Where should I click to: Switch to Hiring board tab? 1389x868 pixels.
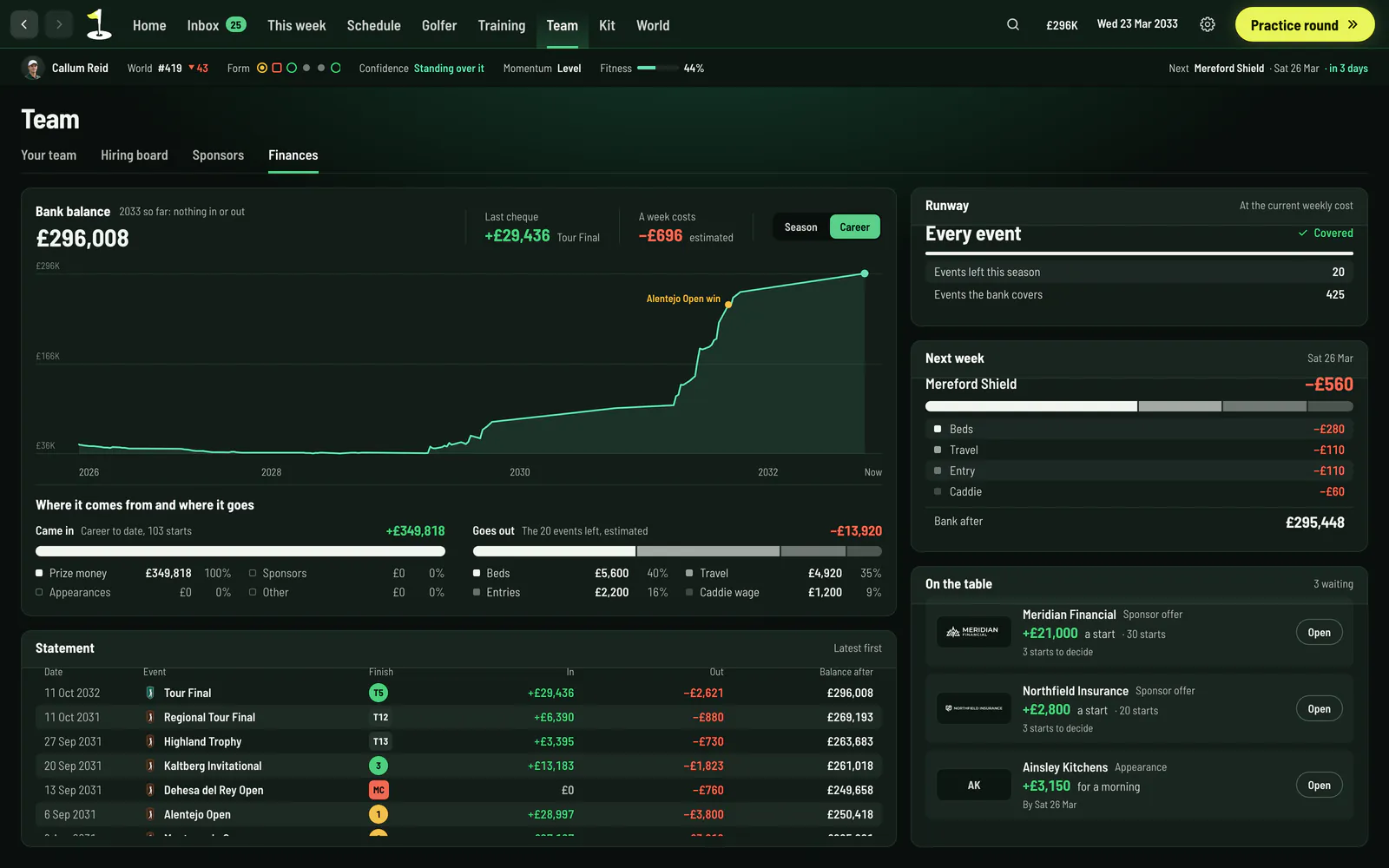tap(135, 155)
